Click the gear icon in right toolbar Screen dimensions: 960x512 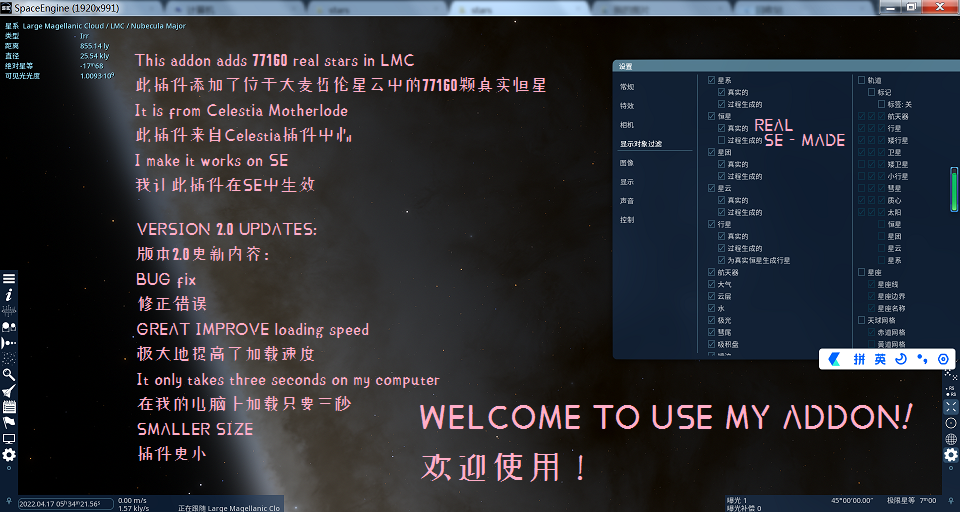click(x=950, y=454)
